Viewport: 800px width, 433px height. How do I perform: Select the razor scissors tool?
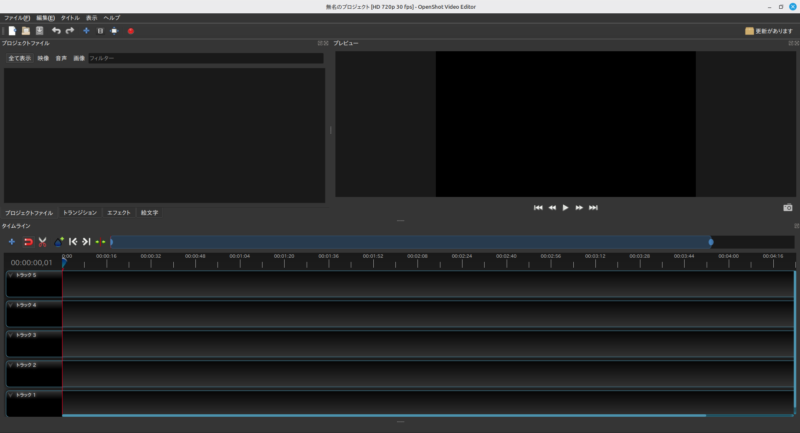[43, 242]
